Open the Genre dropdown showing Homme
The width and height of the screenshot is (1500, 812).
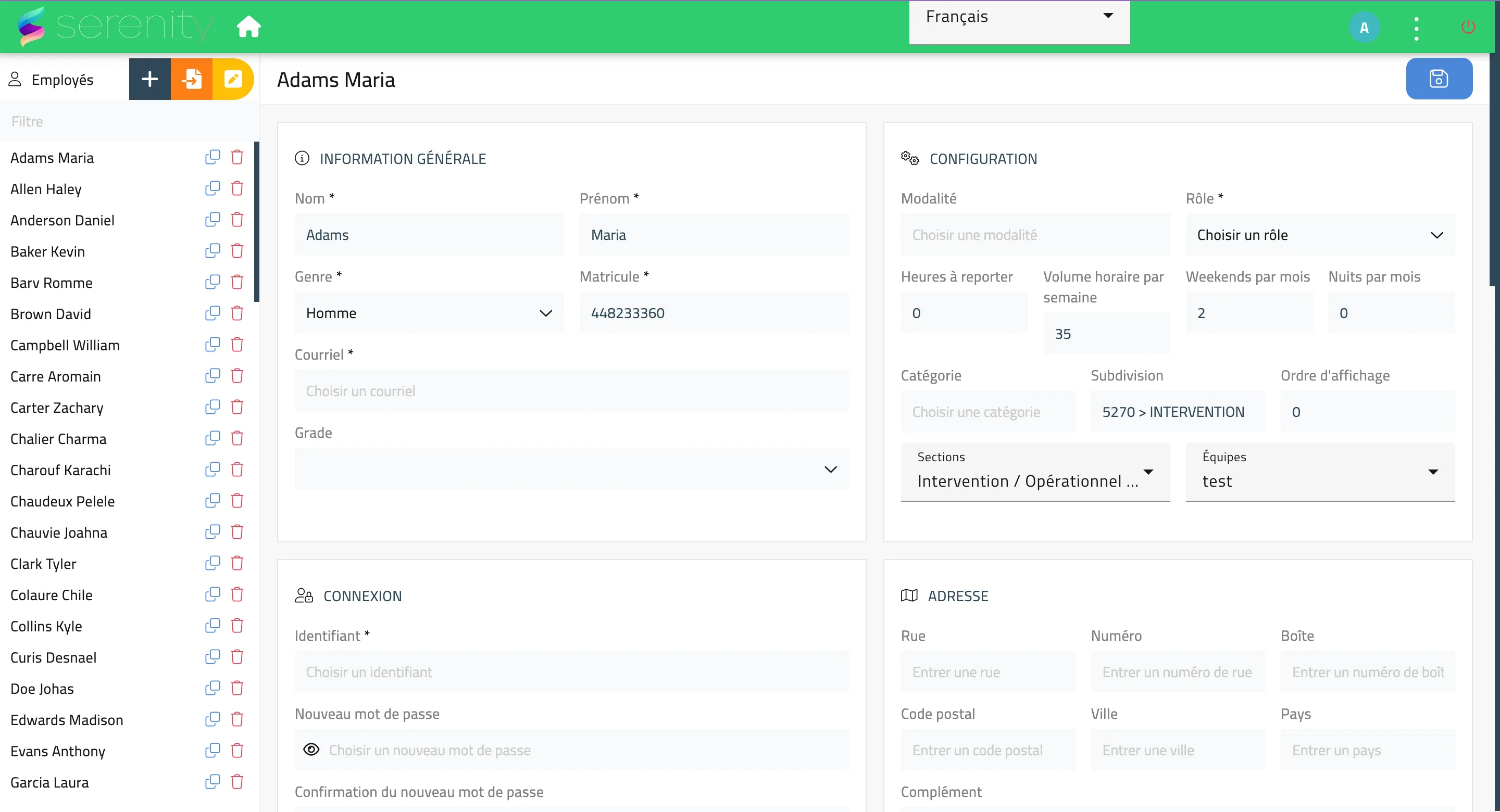[429, 313]
